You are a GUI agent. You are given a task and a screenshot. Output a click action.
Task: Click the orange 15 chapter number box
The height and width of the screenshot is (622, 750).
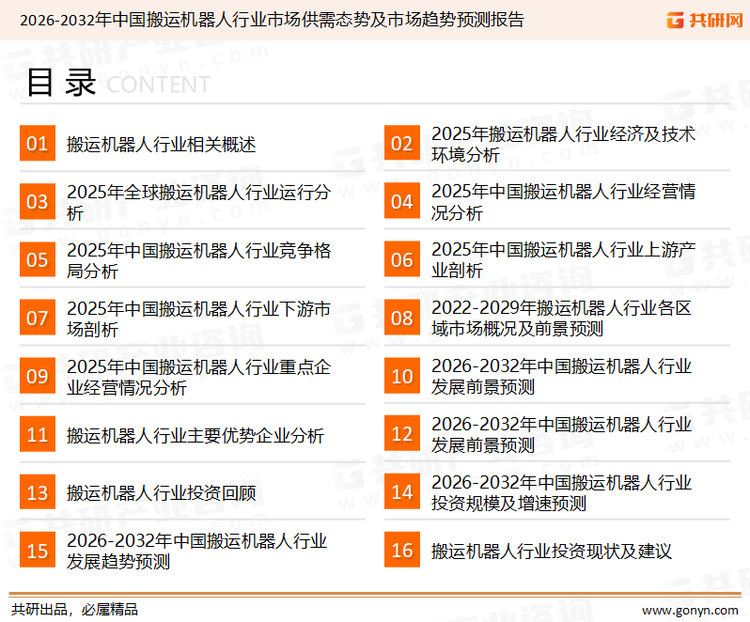pyautogui.click(x=37, y=551)
